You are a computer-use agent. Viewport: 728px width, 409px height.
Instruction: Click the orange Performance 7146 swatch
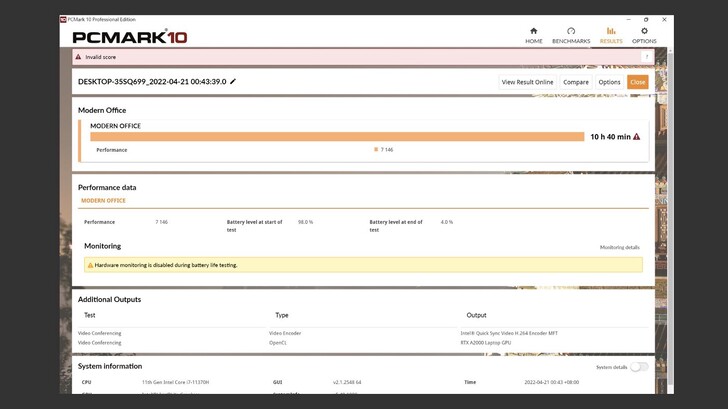pos(376,150)
